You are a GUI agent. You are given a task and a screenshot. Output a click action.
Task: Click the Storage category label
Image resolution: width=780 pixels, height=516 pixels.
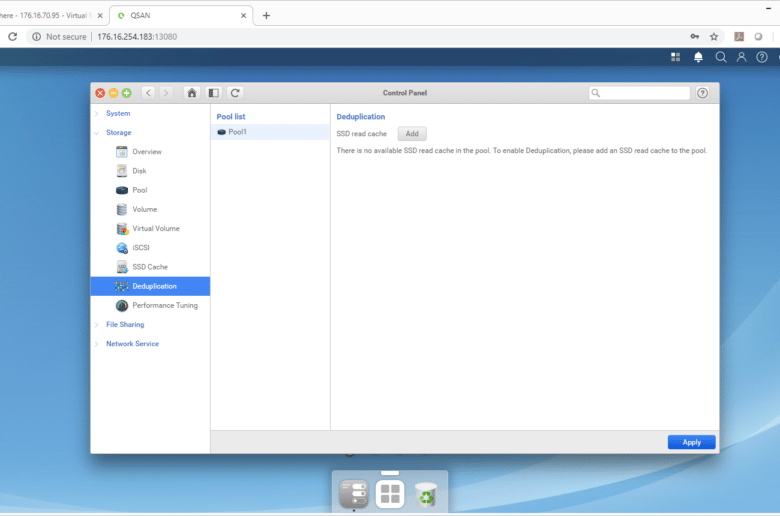coord(118,133)
